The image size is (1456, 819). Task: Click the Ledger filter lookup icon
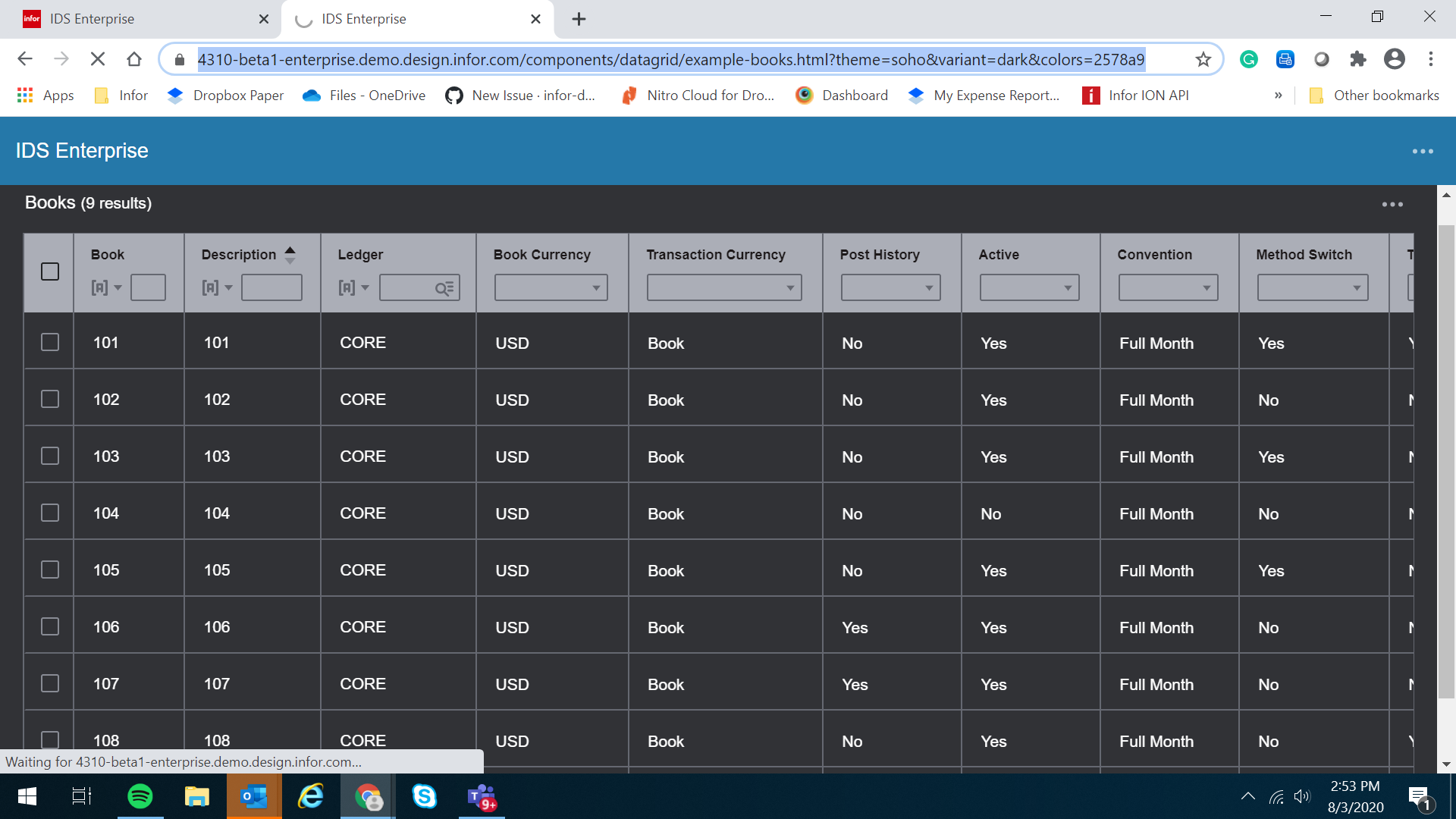click(444, 288)
